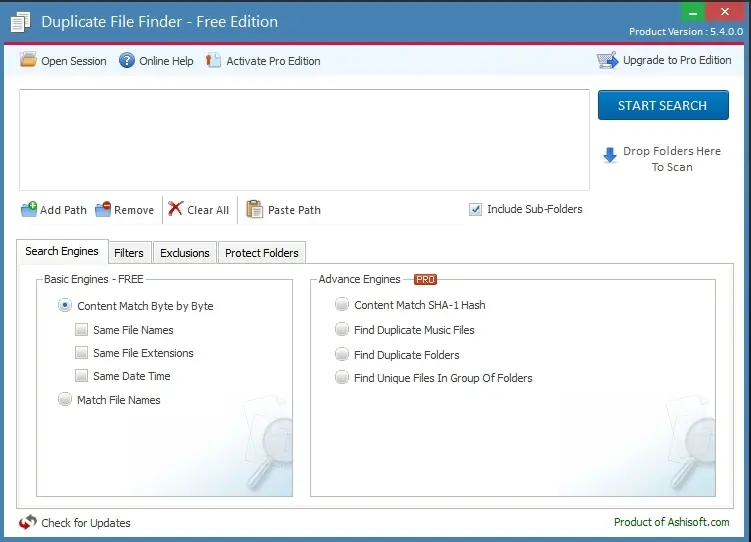751x542 pixels.
Task: Click the Open Session folder icon
Action: [x=28, y=60]
